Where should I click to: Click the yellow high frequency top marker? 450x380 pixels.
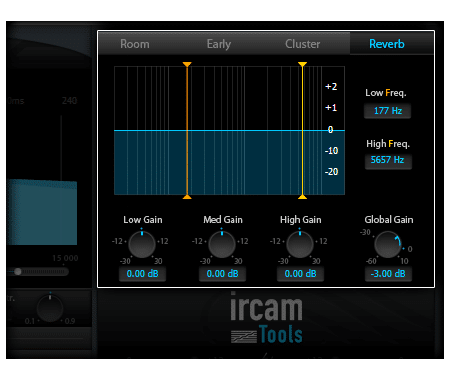click(x=302, y=64)
